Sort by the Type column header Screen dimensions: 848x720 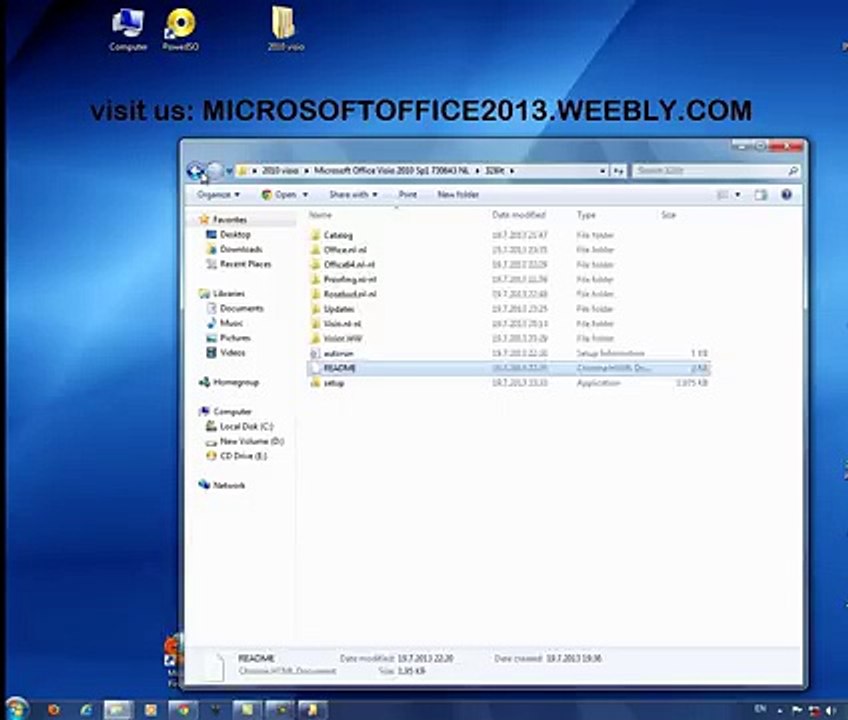click(x=586, y=215)
